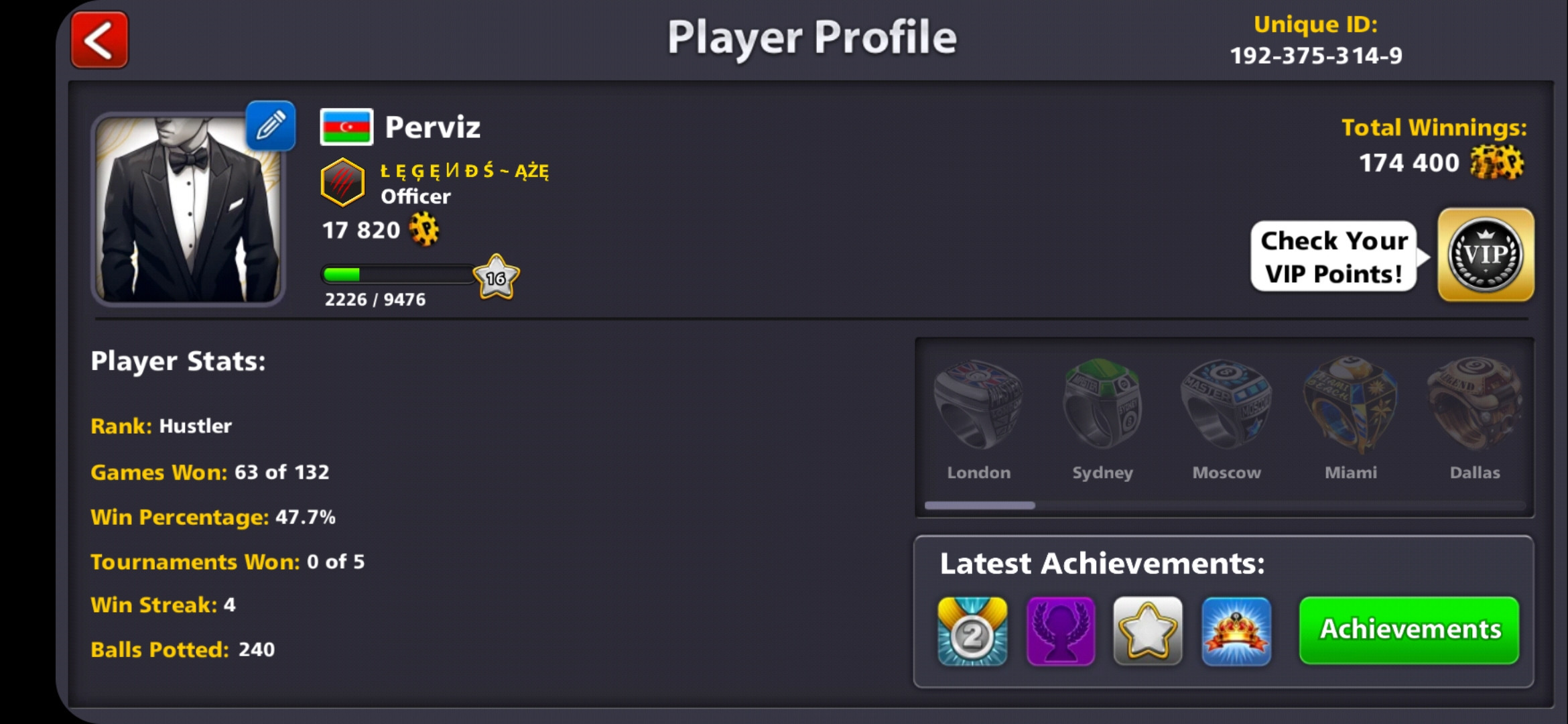Tap the Azerbaijan flag icon beside Perviz
Viewport: 1568px width, 724px height.
346,127
